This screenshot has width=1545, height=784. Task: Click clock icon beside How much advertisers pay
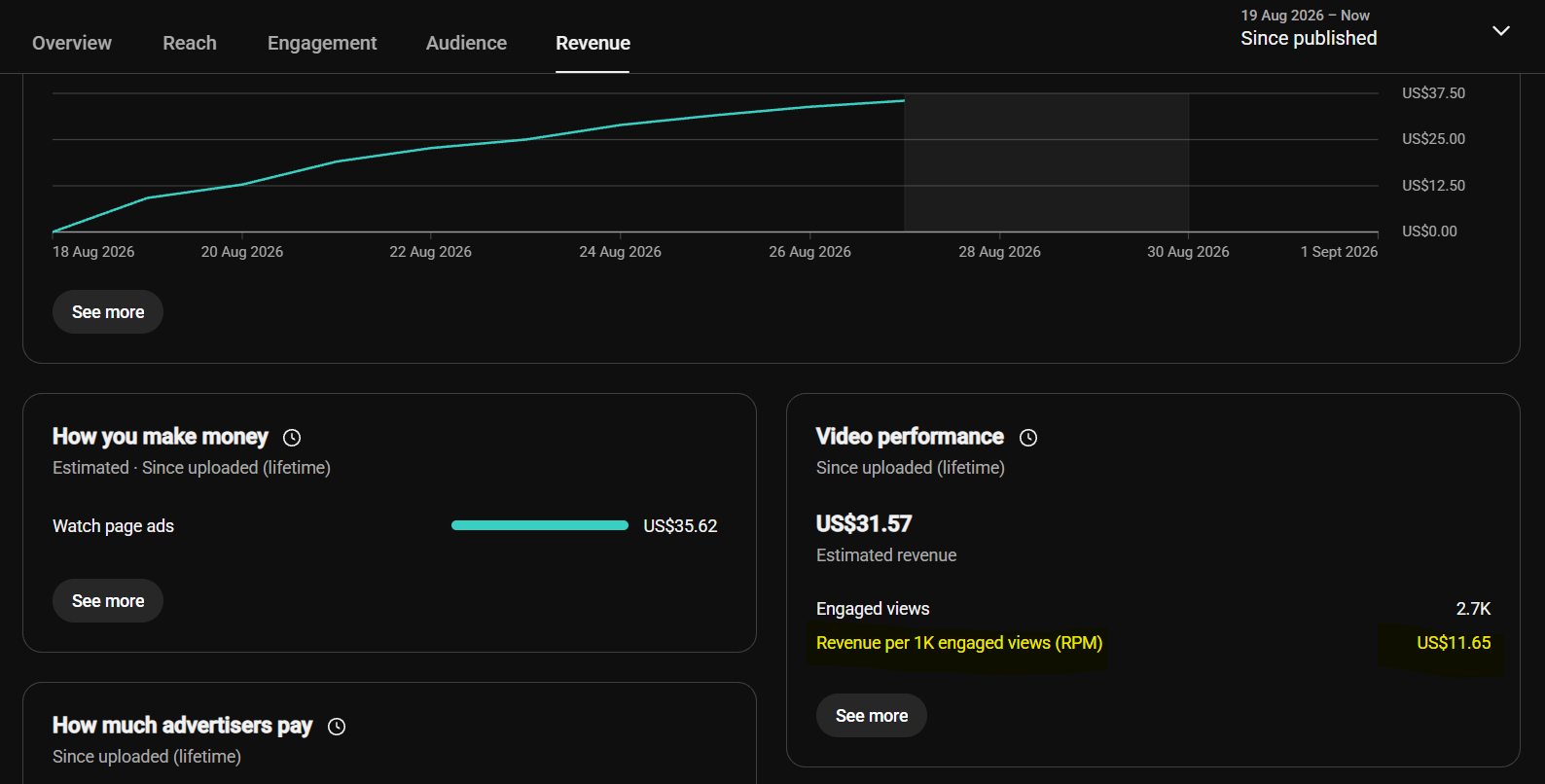(x=337, y=727)
